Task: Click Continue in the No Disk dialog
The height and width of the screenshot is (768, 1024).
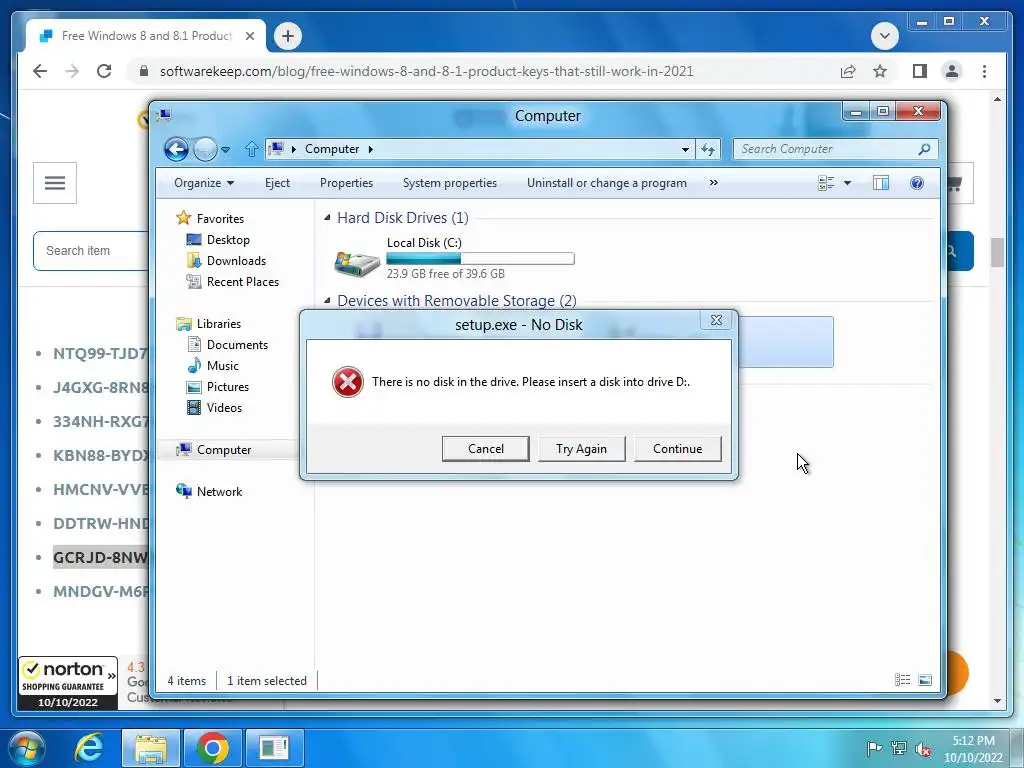Action: pos(677,449)
